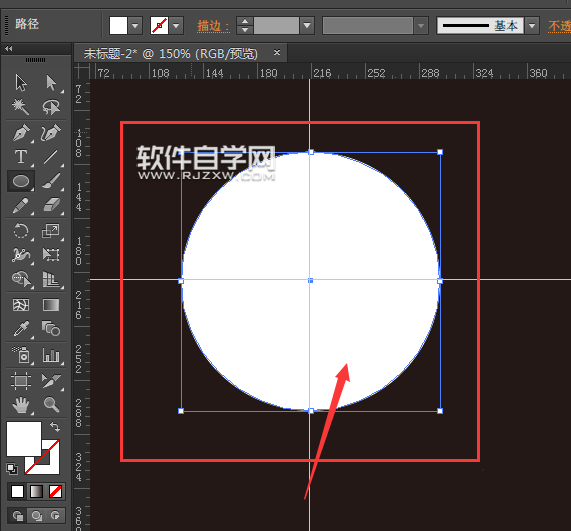Select the Rotate tool
Screen dimensions: 571x531
coord(21,231)
